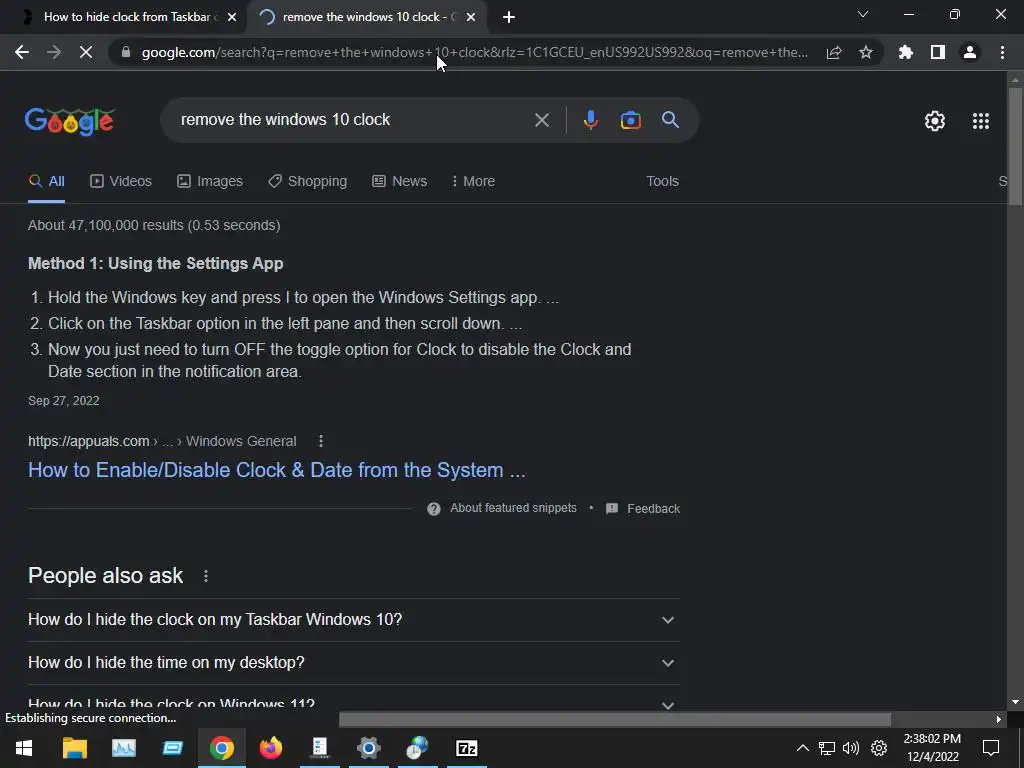The height and width of the screenshot is (768, 1024).
Task: Select the All results tab
Action: pos(46,182)
